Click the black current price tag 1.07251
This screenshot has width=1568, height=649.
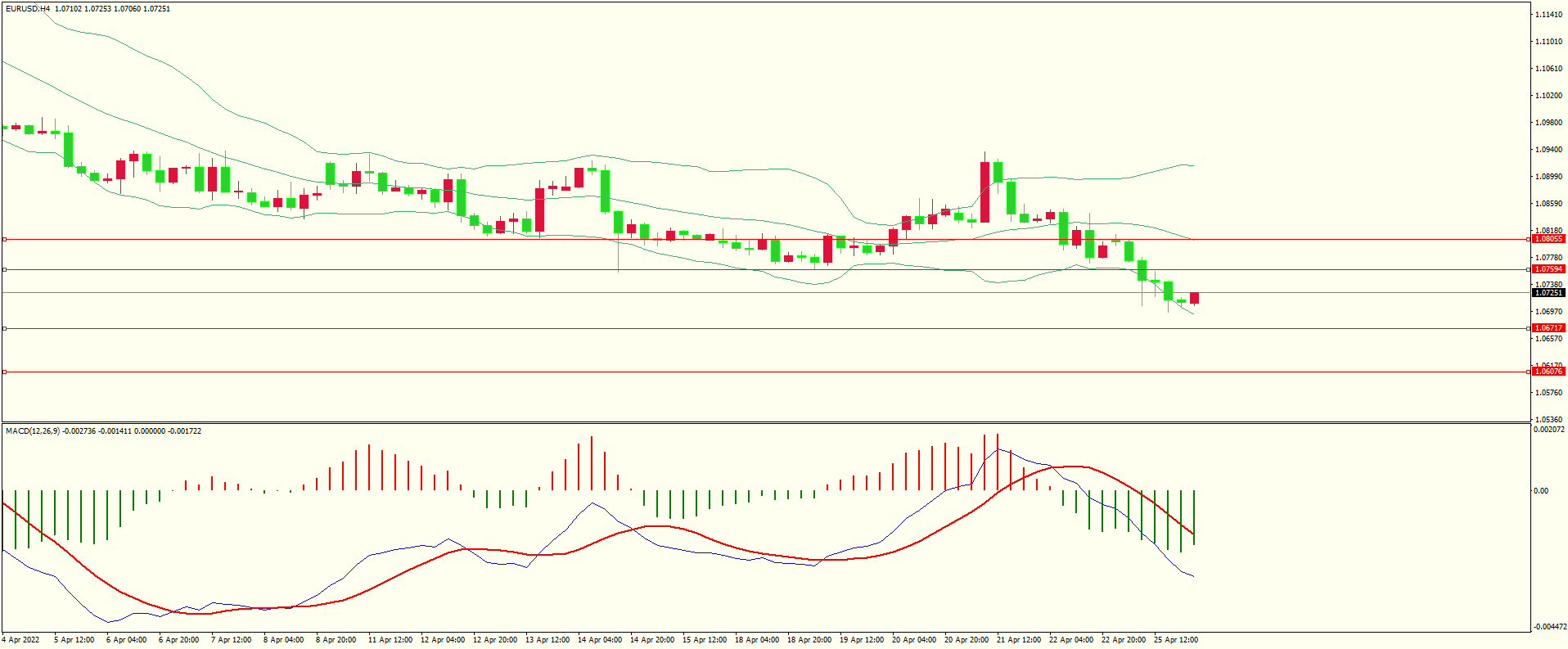1548,293
